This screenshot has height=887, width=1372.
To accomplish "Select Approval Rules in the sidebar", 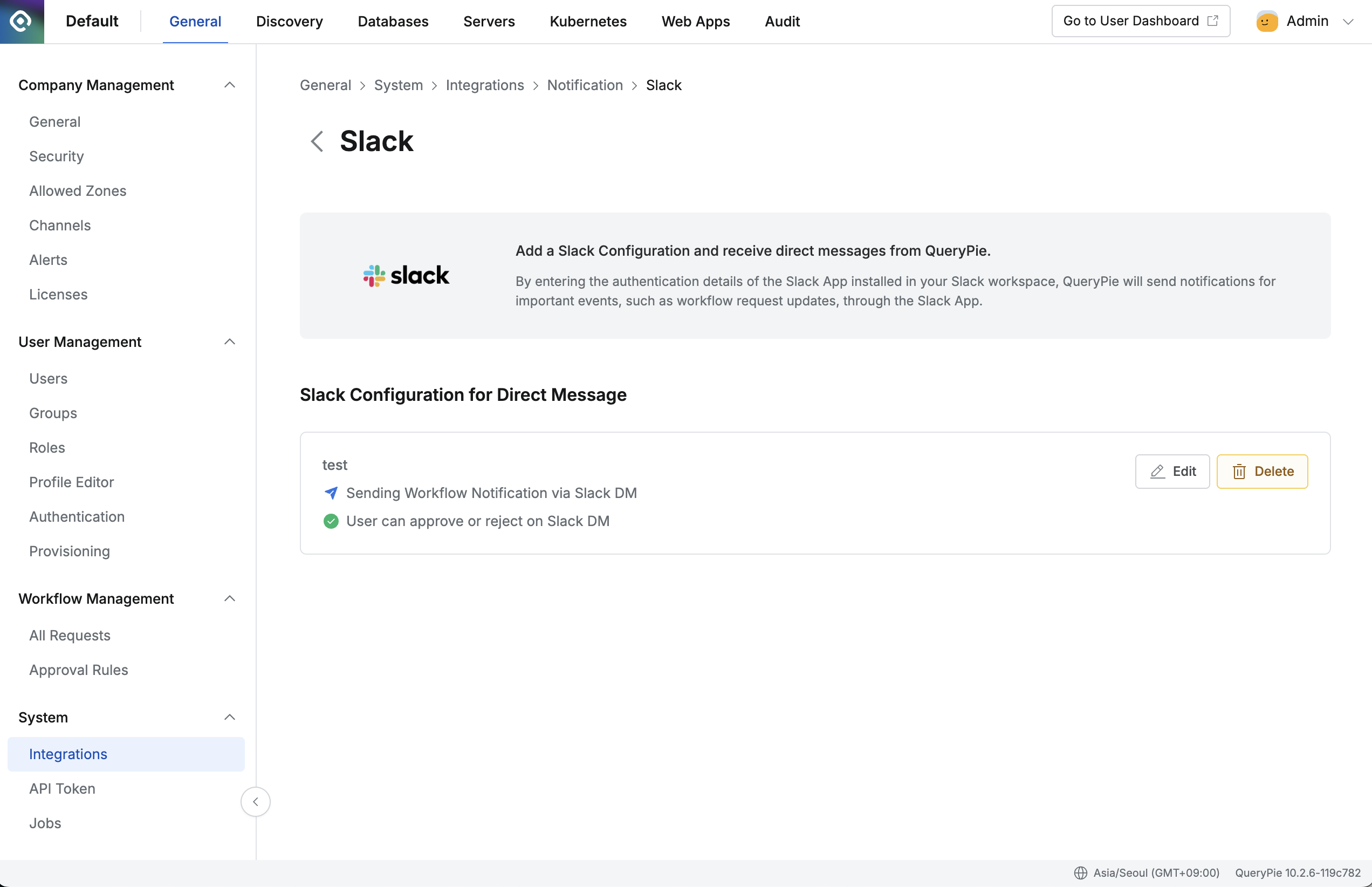I will click(x=78, y=670).
